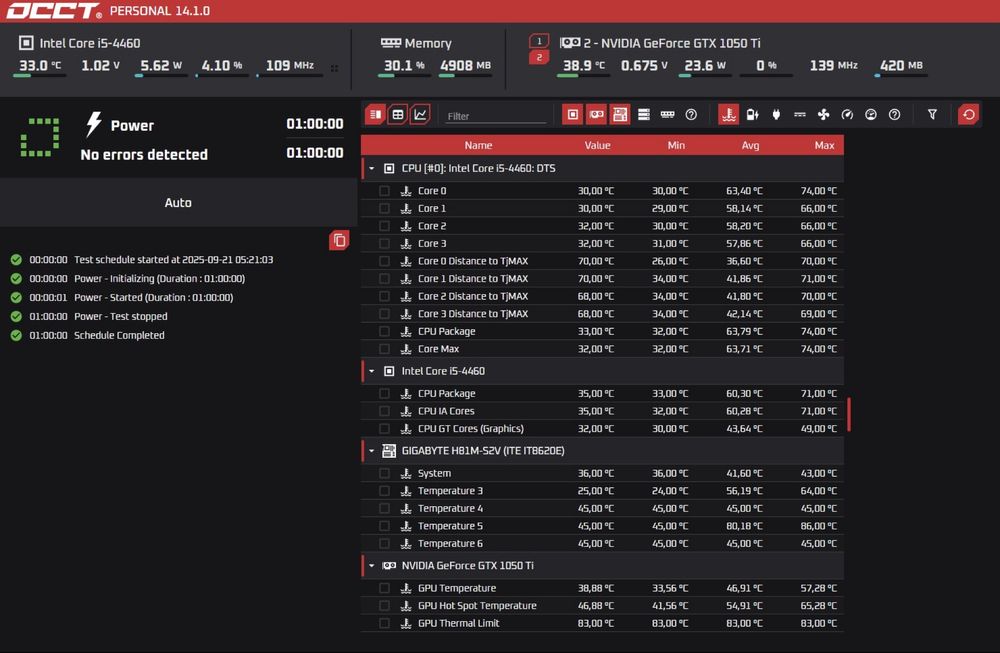Click the GPU Temperature row name
The width and height of the screenshot is (1000, 653).
click(x=457, y=588)
